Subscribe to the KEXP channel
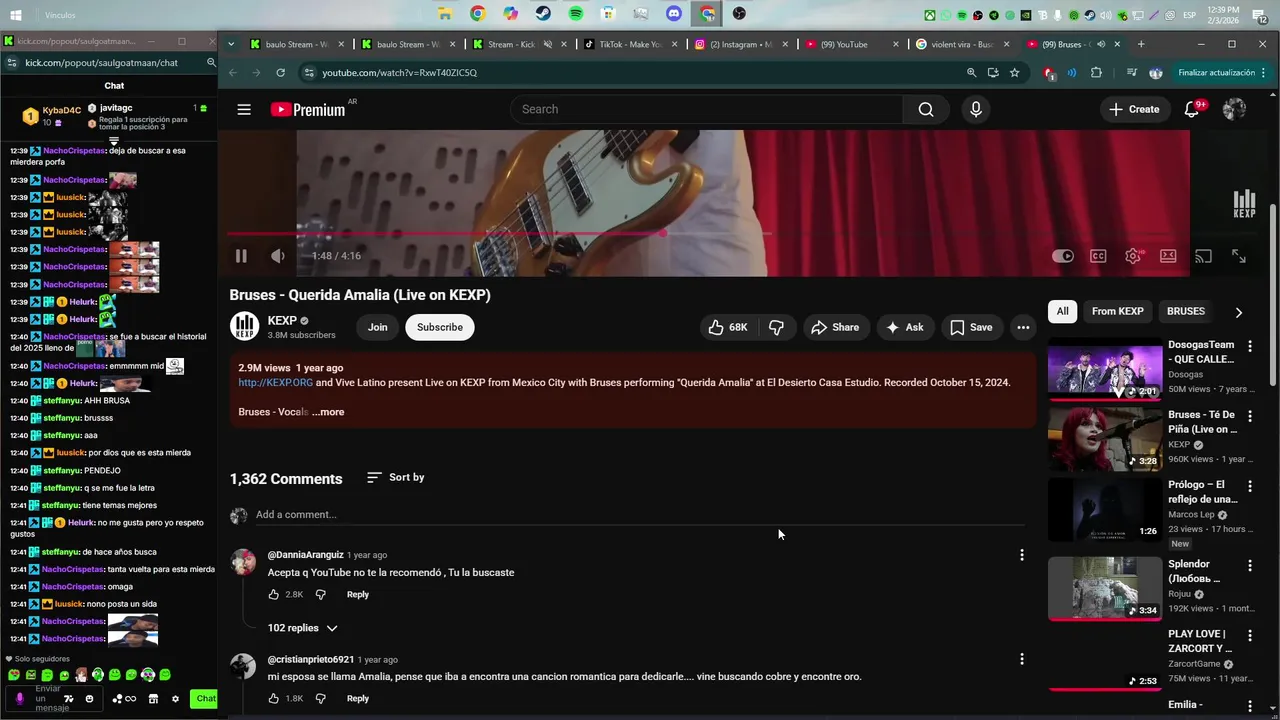This screenshot has width=1280, height=720. click(x=440, y=327)
